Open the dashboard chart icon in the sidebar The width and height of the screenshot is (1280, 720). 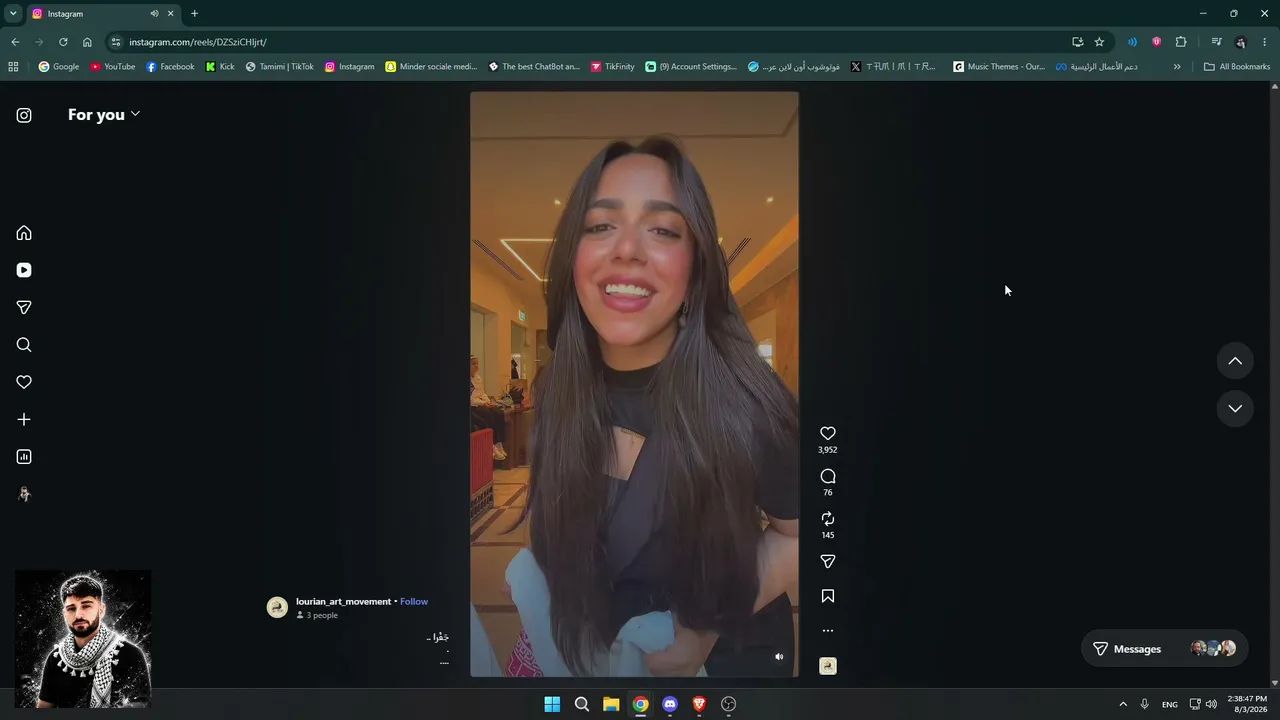pyautogui.click(x=24, y=457)
